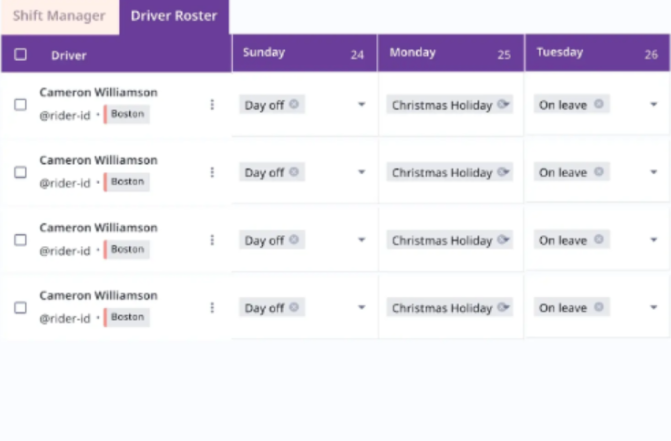Viewport: 671px width, 441px height.
Task: Open the third driver's three-dot options menu
Action: click(212, 240)
